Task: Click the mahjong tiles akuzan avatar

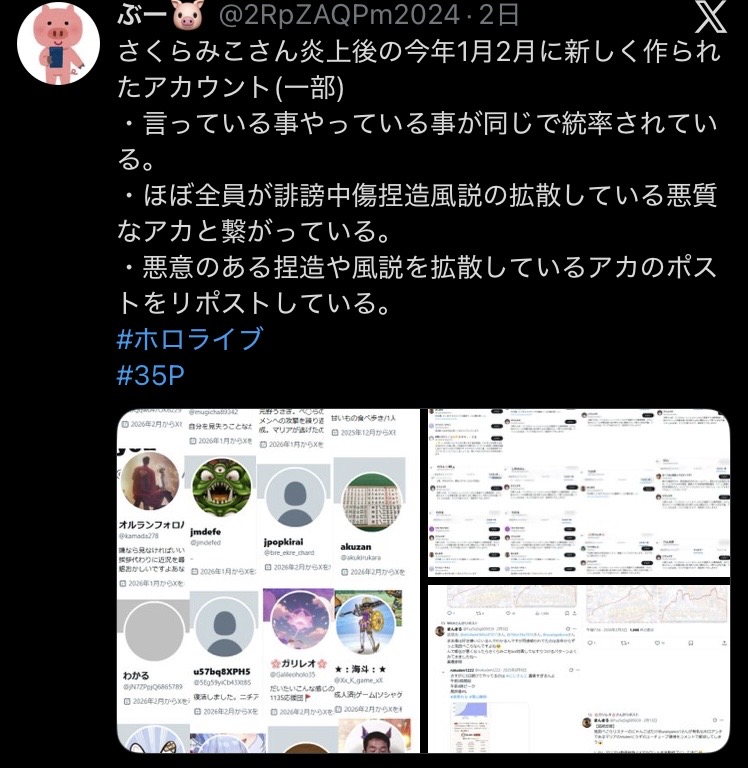Action: 372,503
